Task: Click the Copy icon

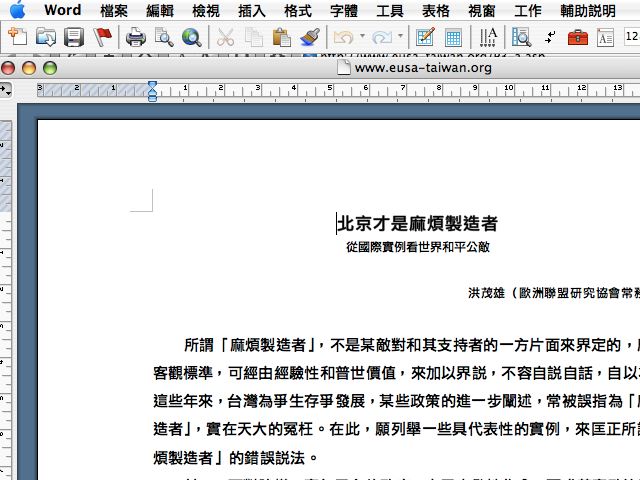Action: click(x=253, y=38)
